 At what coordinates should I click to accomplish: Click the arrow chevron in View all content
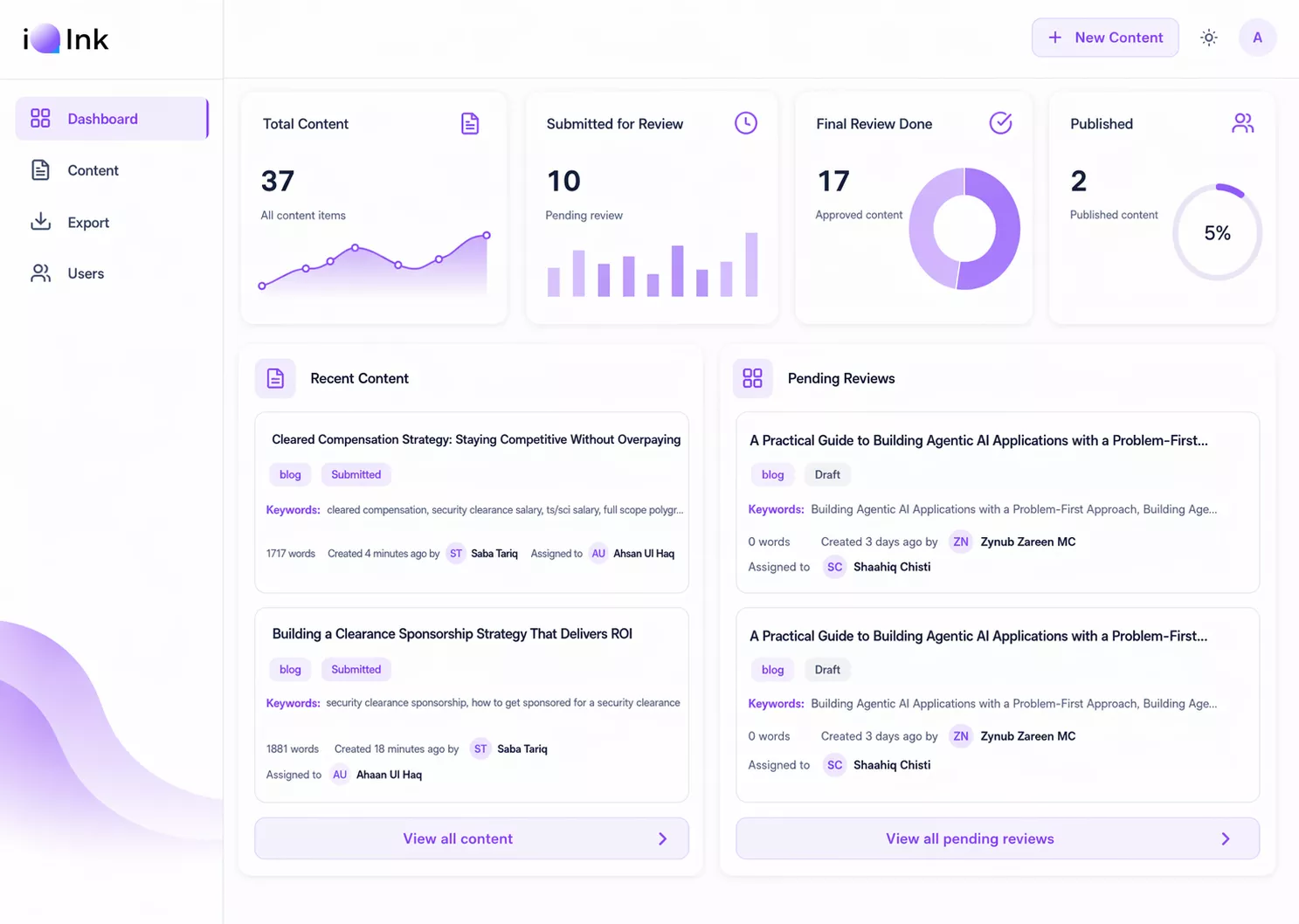[662, 838]
